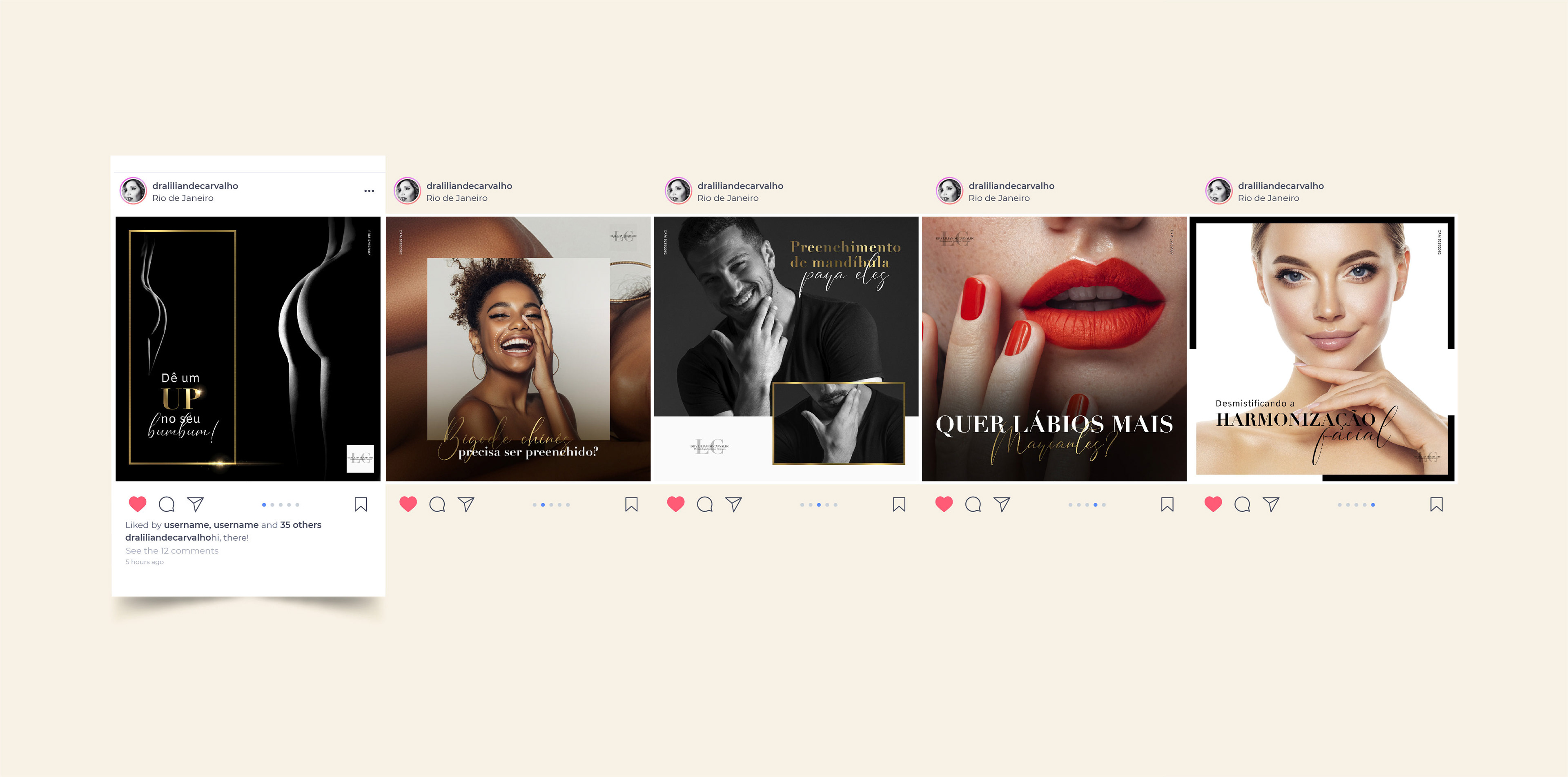Select the carousel dots under first post
Image resolution: width=1568 pixels, height=777 pixels.
[x=281, y=504]
